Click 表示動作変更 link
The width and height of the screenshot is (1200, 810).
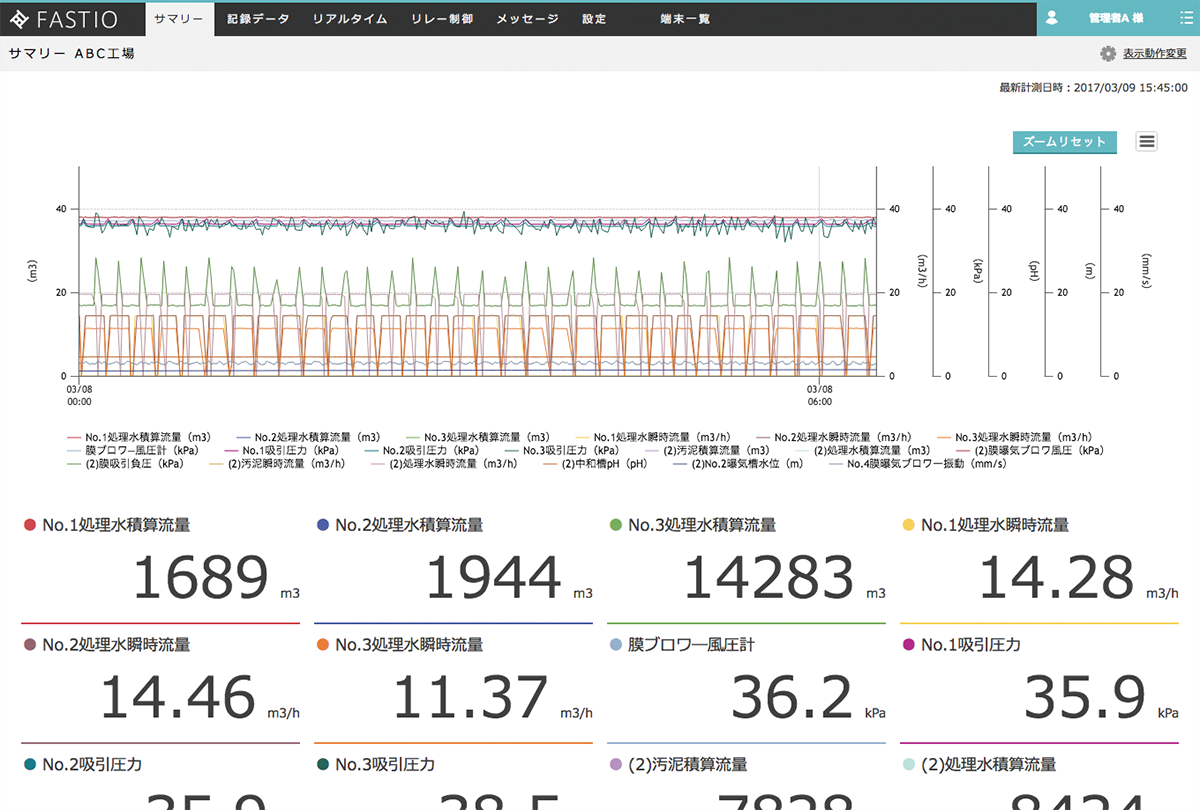[x=1155, y=54]
